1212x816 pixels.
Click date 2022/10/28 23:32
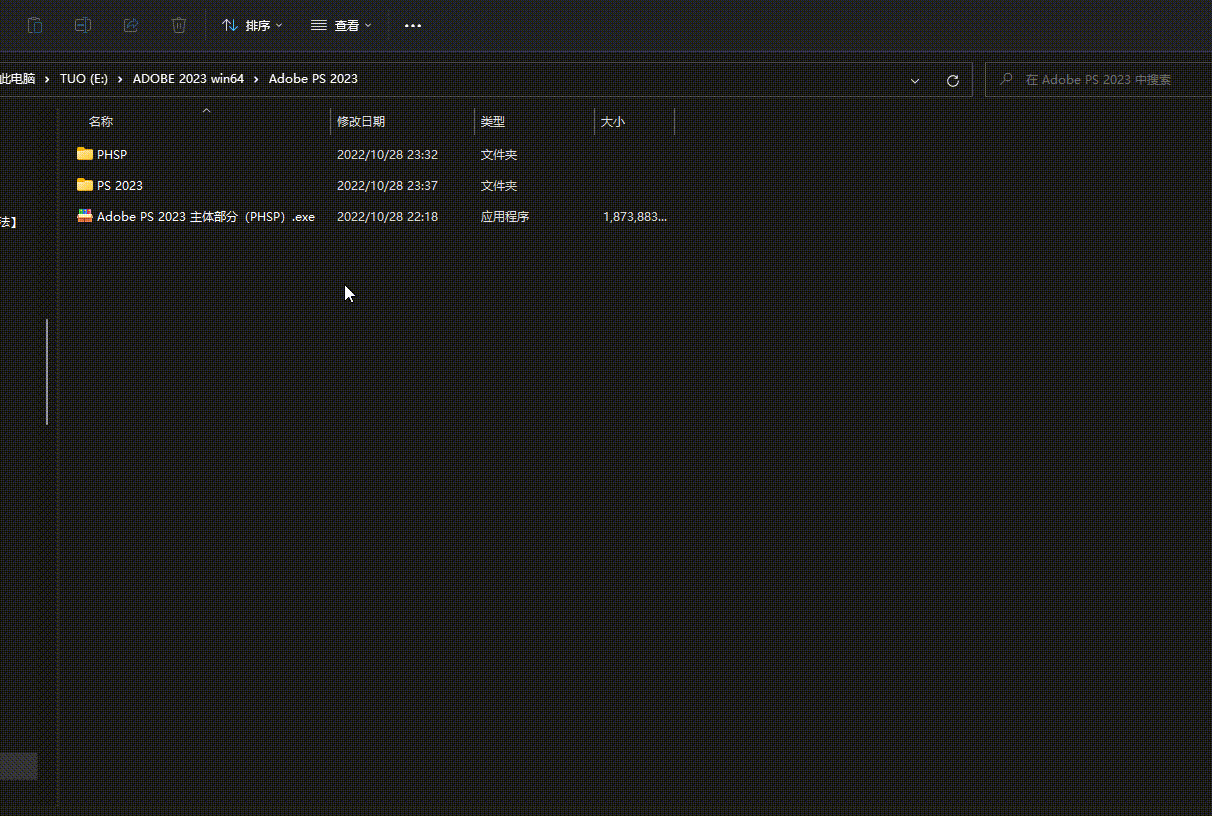[387, 155]
